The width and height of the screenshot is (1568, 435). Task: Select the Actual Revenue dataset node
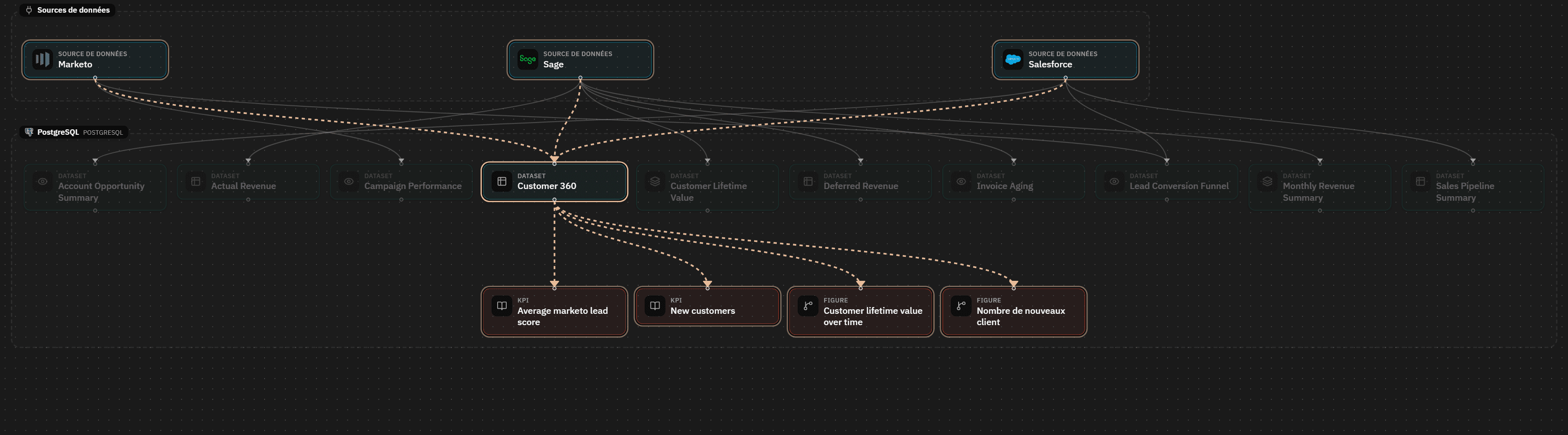point(248,181)
